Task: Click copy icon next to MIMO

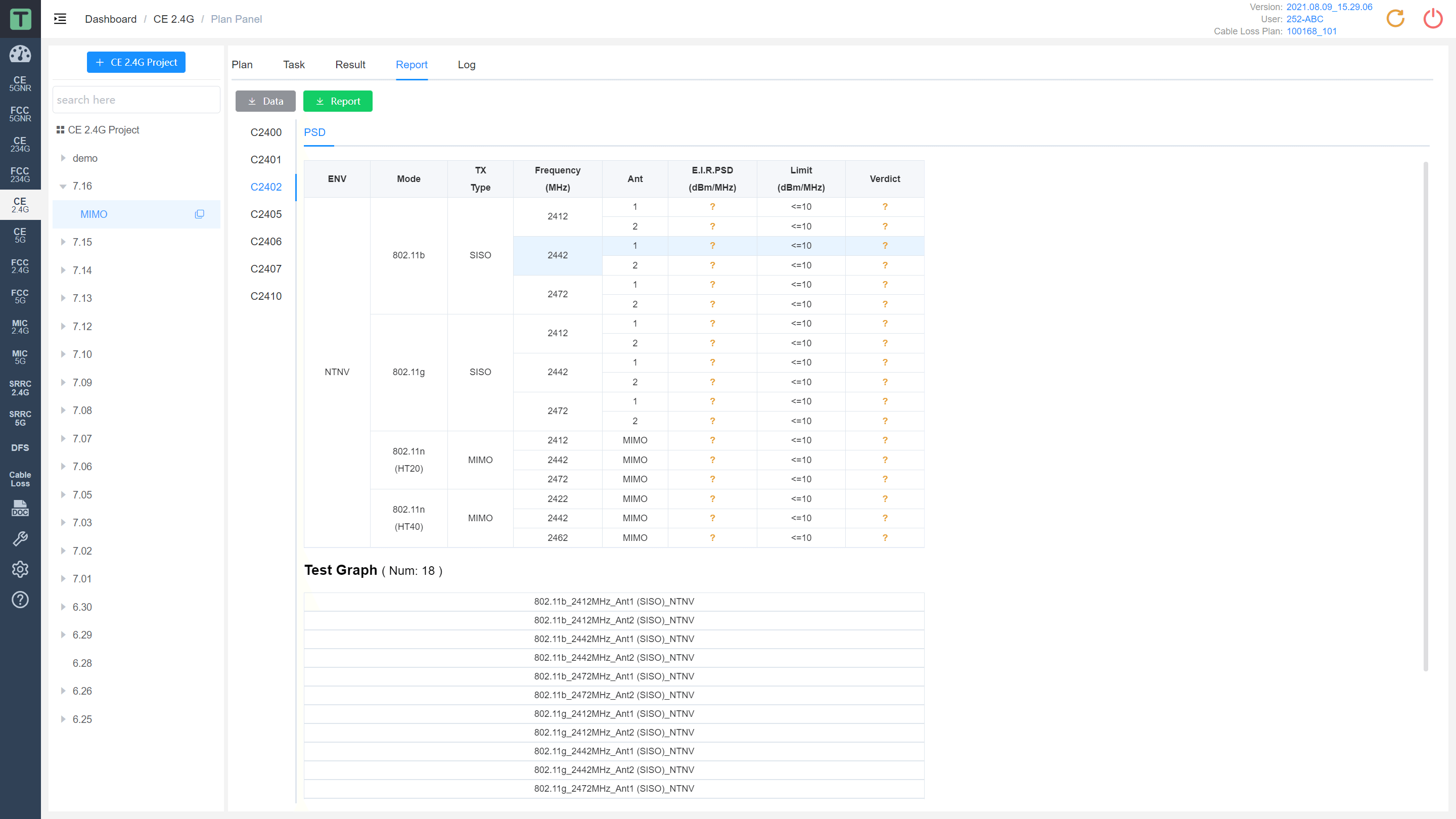Action: tap(200, 214)
